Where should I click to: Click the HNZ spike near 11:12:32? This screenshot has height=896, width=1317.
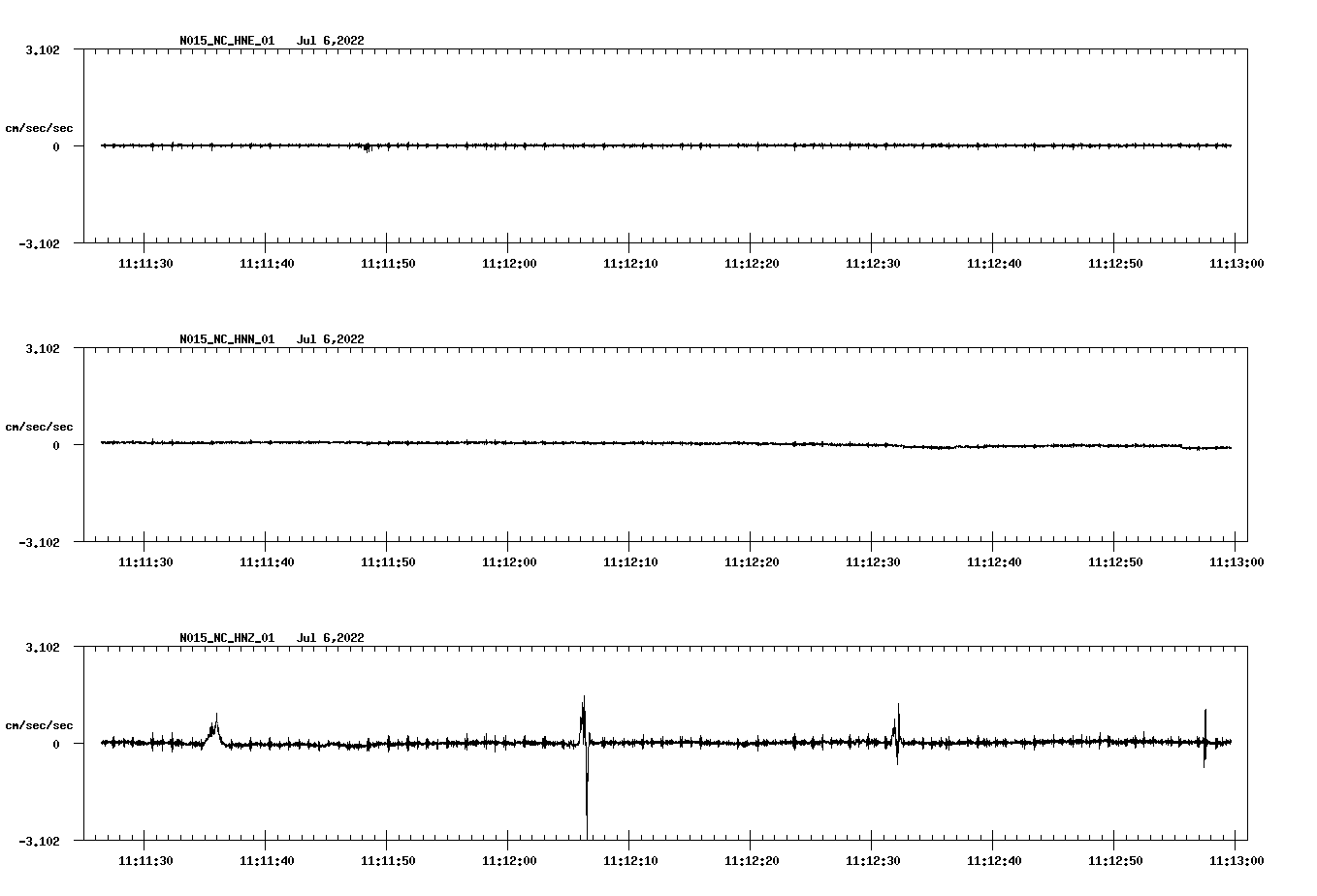click(x=897, y=734)
